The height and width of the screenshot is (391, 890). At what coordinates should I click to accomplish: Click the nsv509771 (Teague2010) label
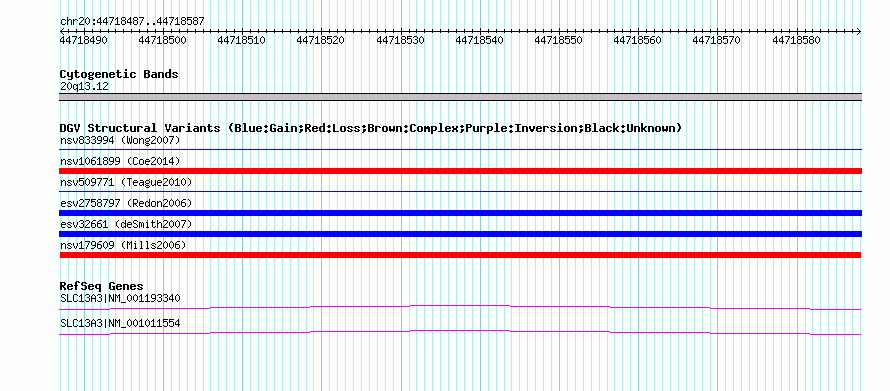coord(126,182)
